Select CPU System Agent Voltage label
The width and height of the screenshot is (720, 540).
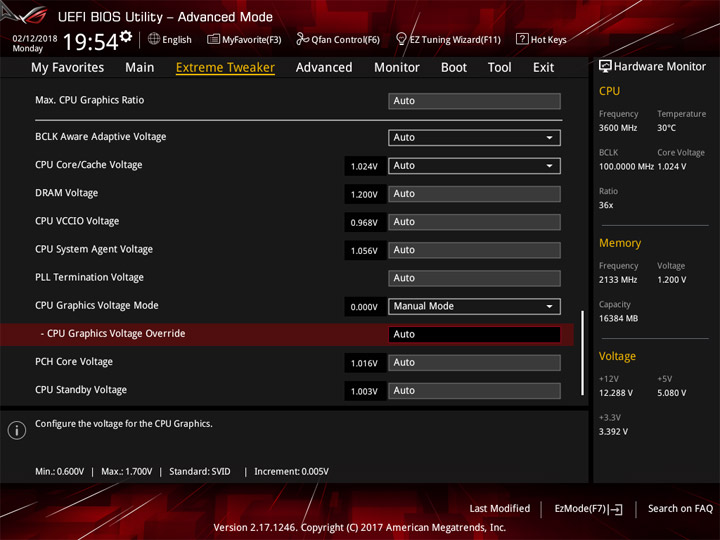94,249
